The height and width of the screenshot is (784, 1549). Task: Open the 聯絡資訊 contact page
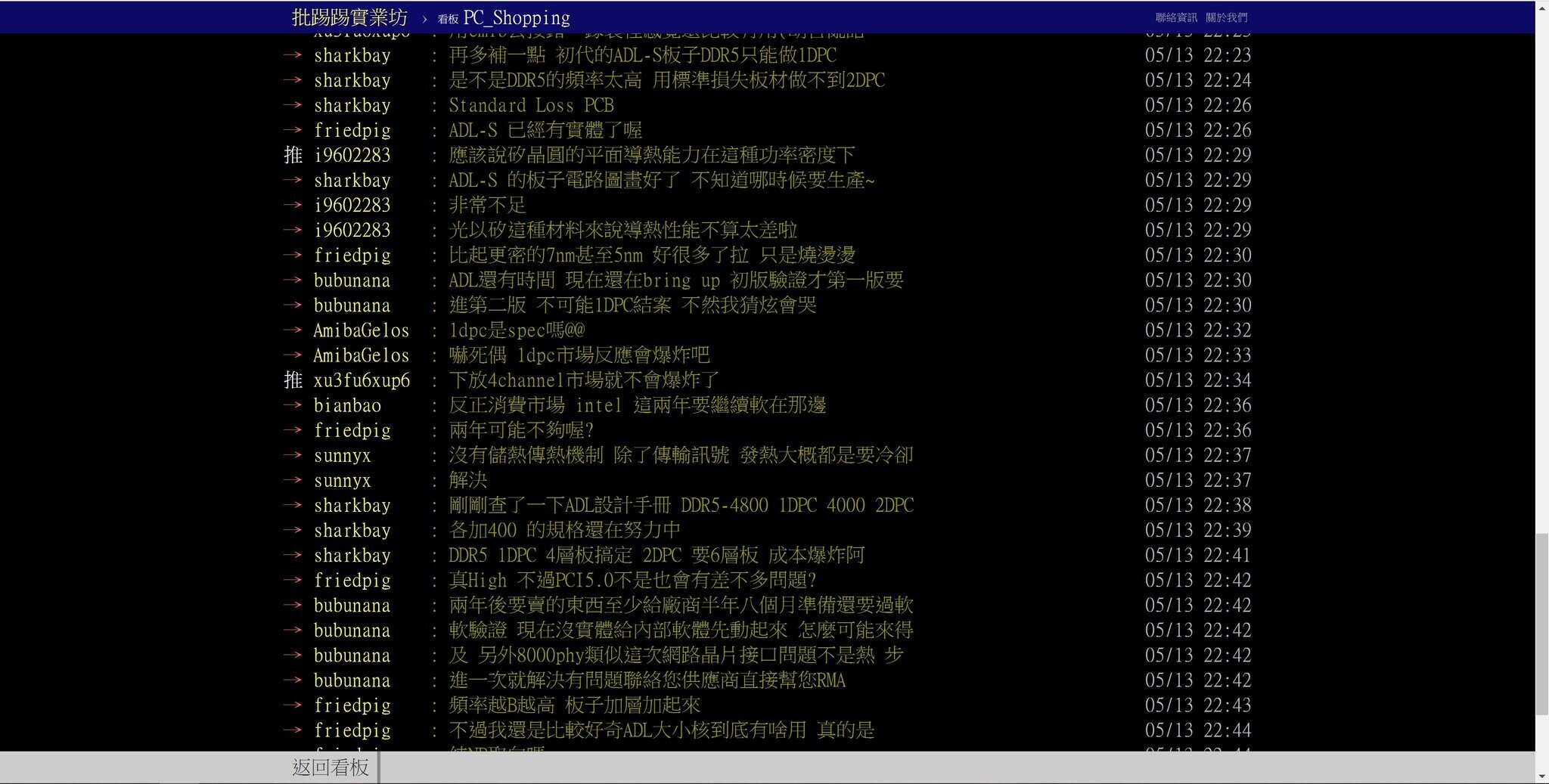[1175, 17]
